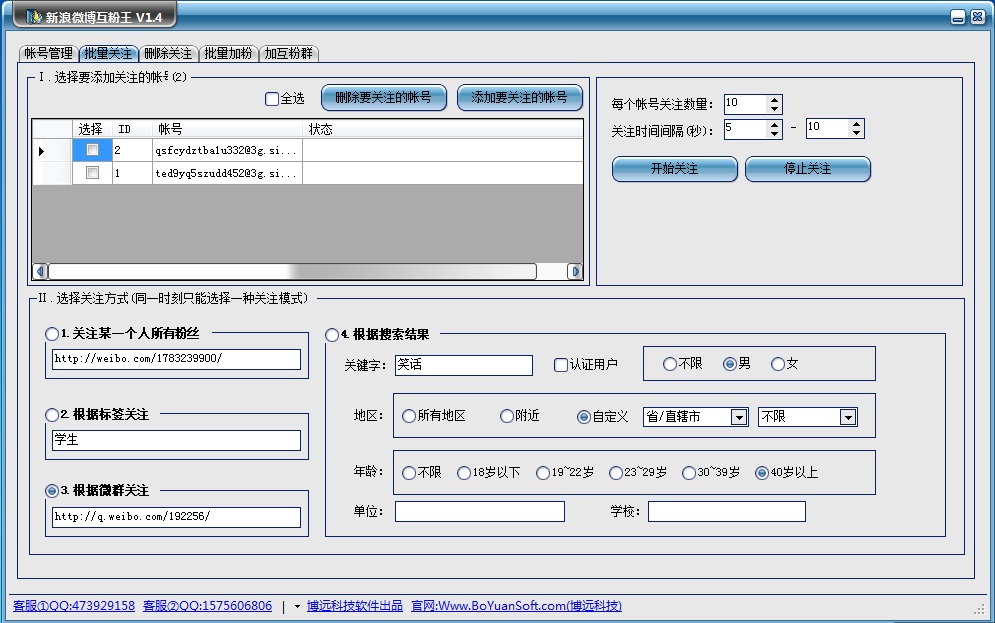Click left arrow of table scrollbar
Screen dimensions: 995x623
coord(40,272)
